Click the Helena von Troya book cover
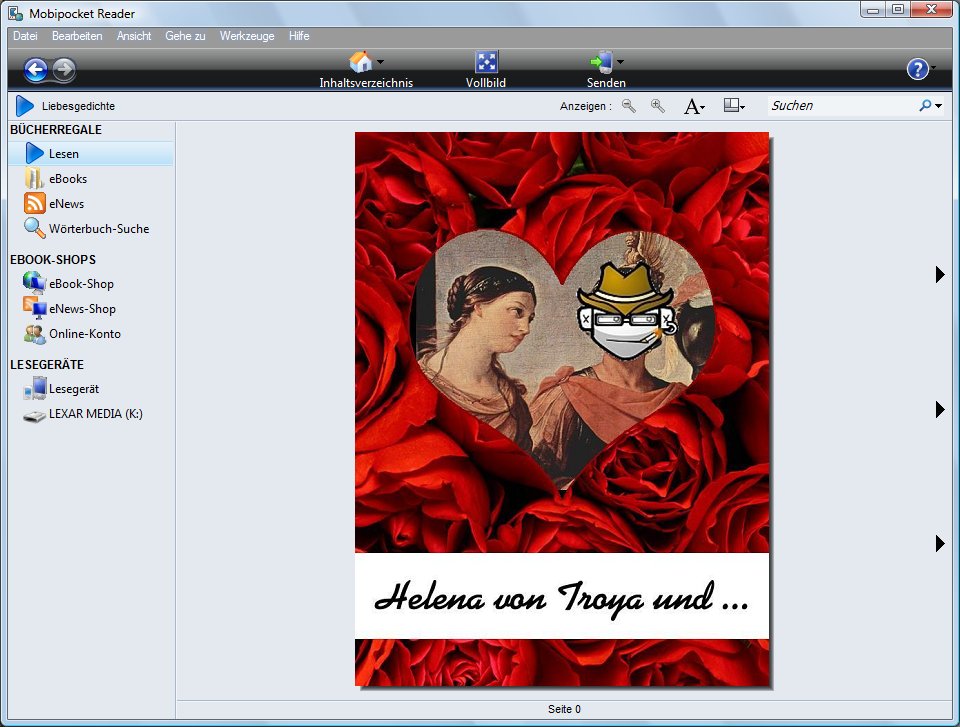This screenshot has width=960, height=727. [562, 409]
